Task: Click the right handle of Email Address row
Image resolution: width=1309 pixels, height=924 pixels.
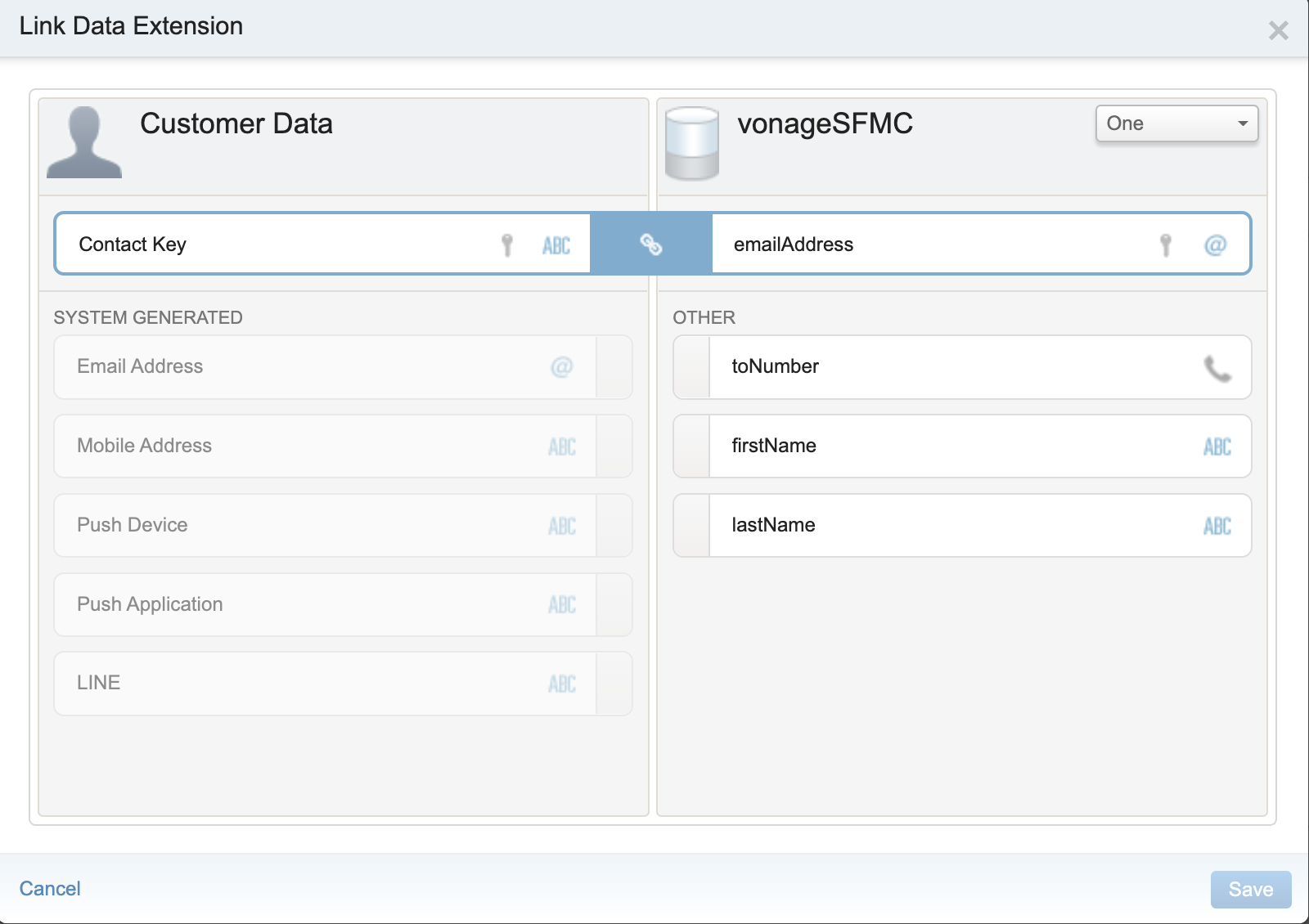Action: (614, 367)
